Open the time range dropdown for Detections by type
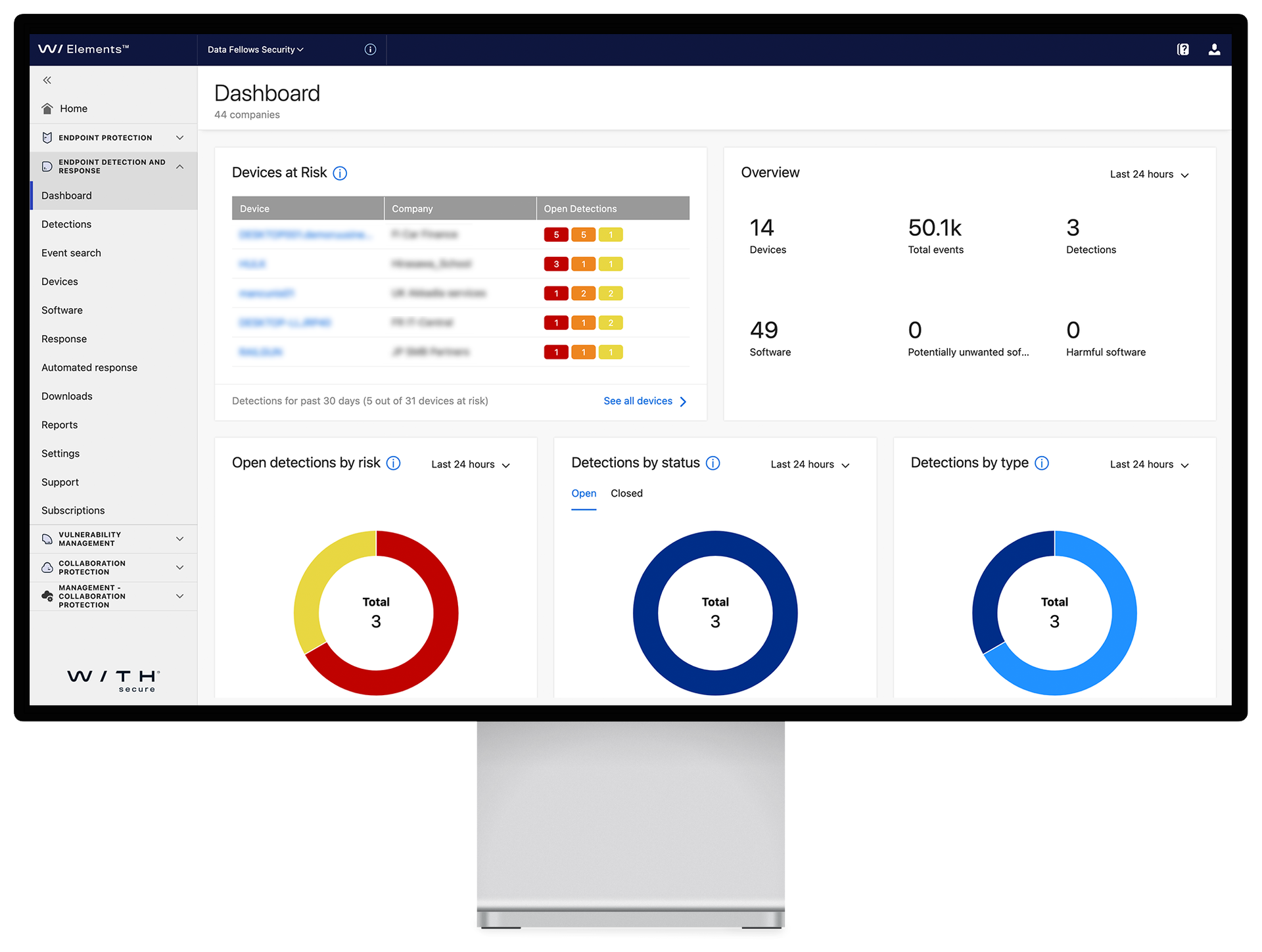 tap(1148, 464)
